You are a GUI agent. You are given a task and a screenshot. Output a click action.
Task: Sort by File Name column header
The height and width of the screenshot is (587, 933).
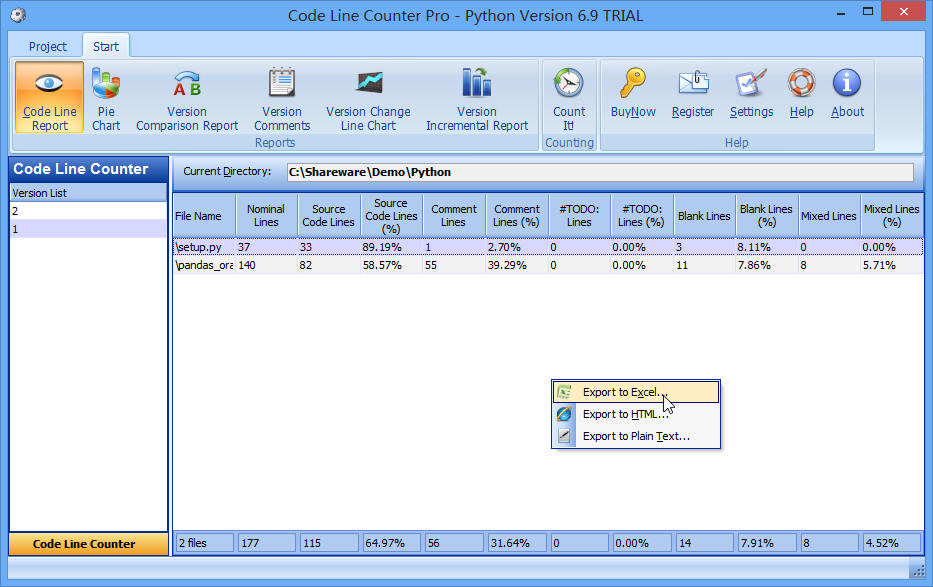tap(204, 215)
